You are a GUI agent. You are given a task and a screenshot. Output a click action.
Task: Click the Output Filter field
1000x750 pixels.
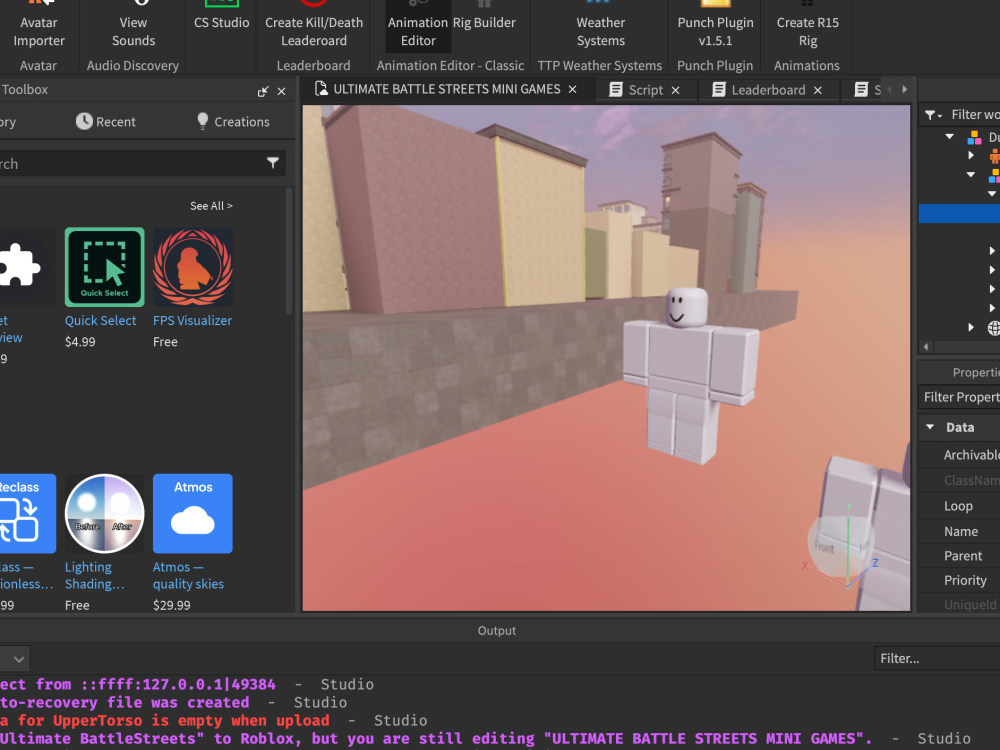(x=936, y=658)
